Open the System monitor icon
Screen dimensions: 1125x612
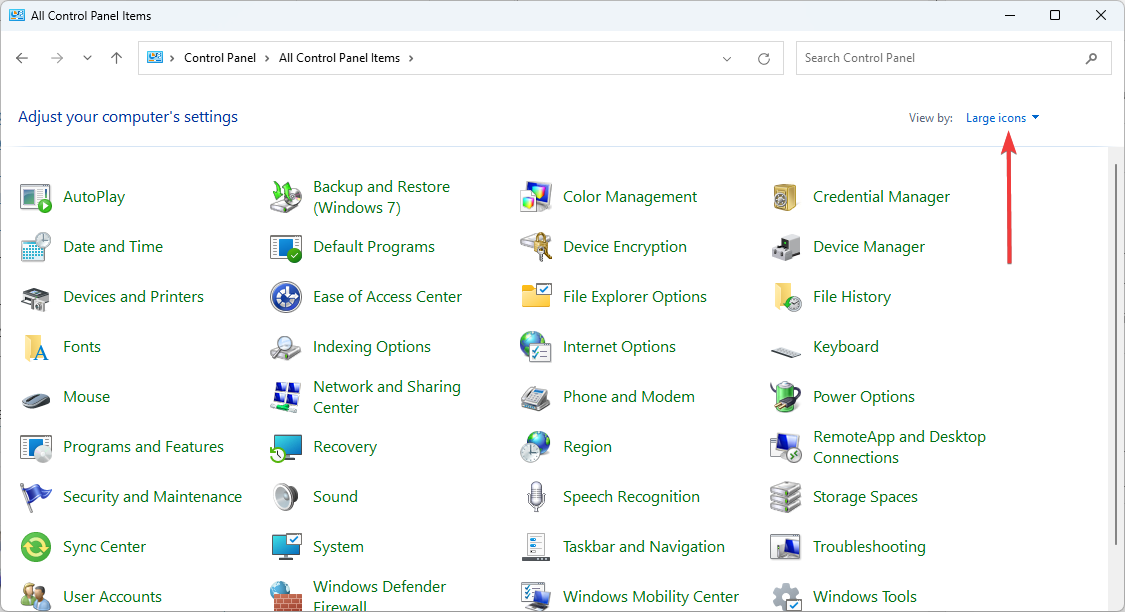pos(286,547)
